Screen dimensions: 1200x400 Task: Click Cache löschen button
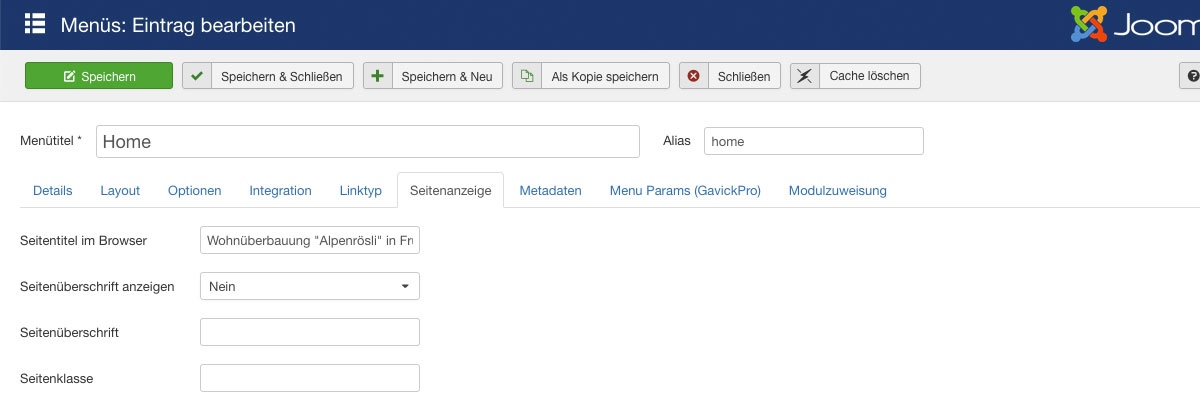pyautogui.click(x=855, y=76)
